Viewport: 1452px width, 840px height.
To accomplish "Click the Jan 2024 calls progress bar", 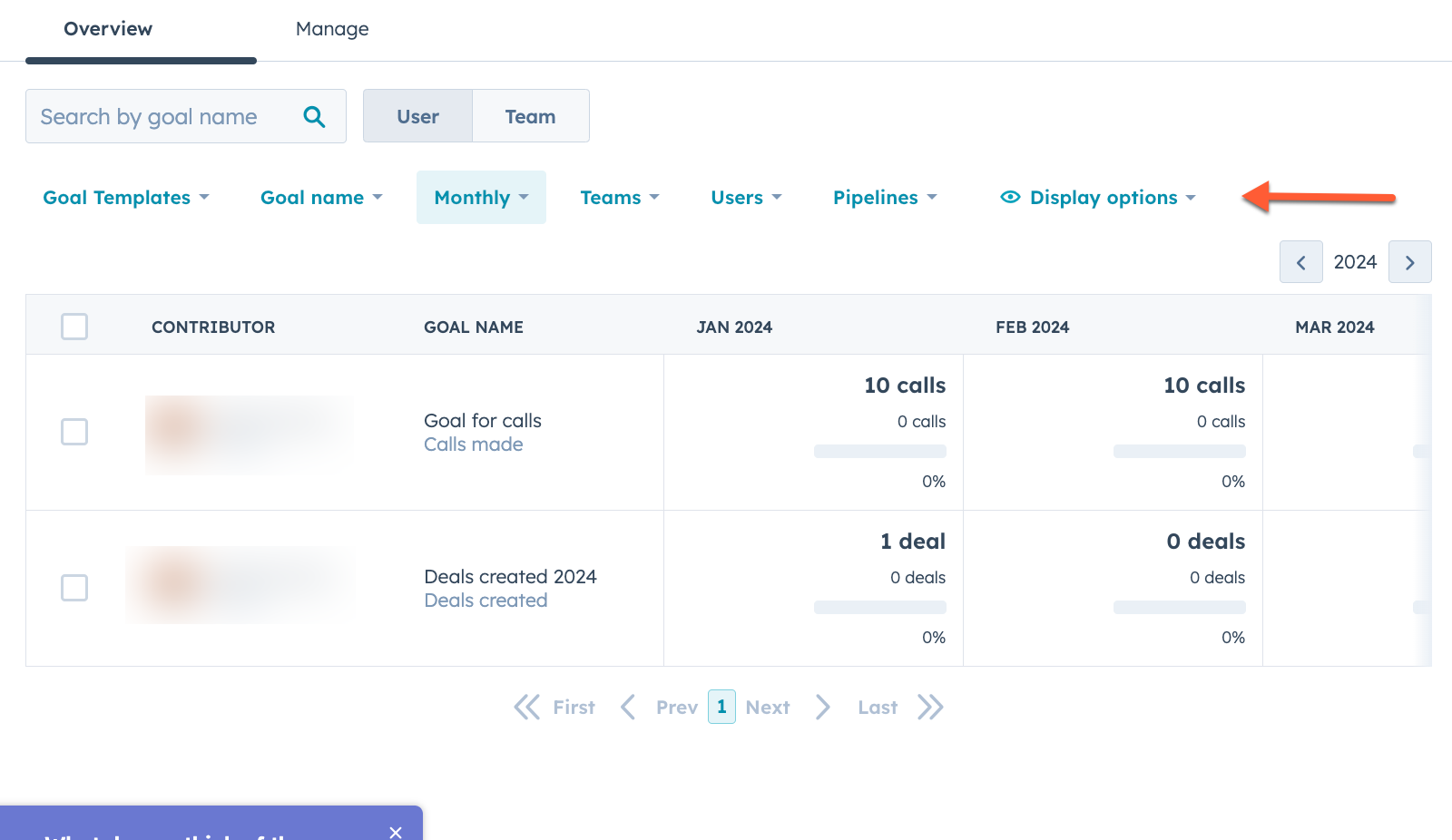I will 879,452.
